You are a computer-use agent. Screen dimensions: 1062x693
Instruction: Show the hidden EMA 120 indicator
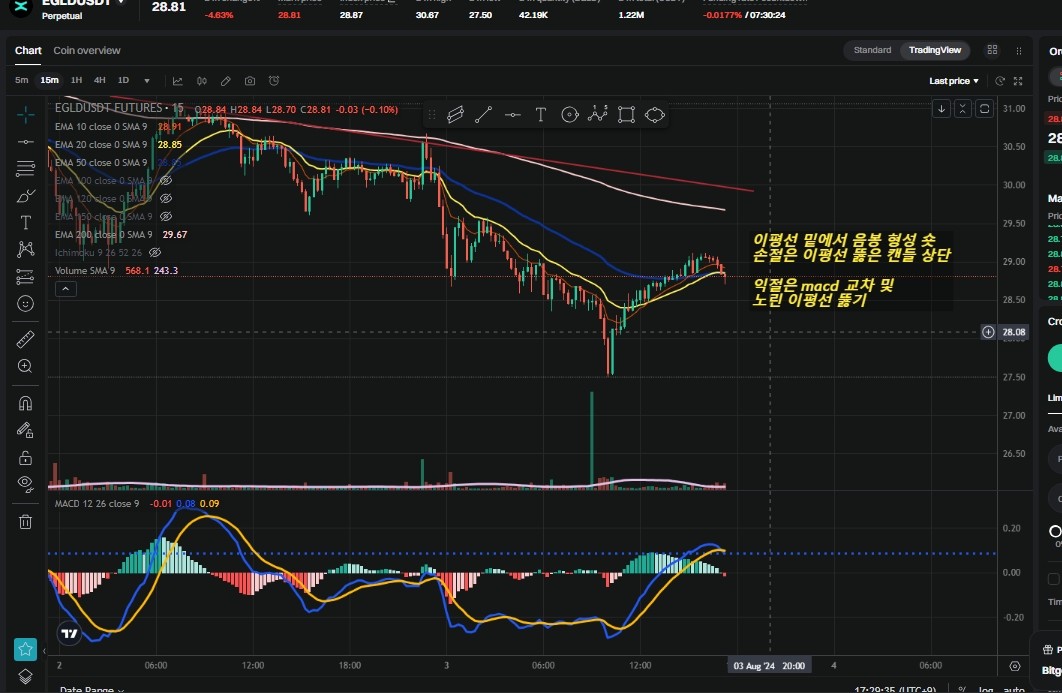pos(165,198)
